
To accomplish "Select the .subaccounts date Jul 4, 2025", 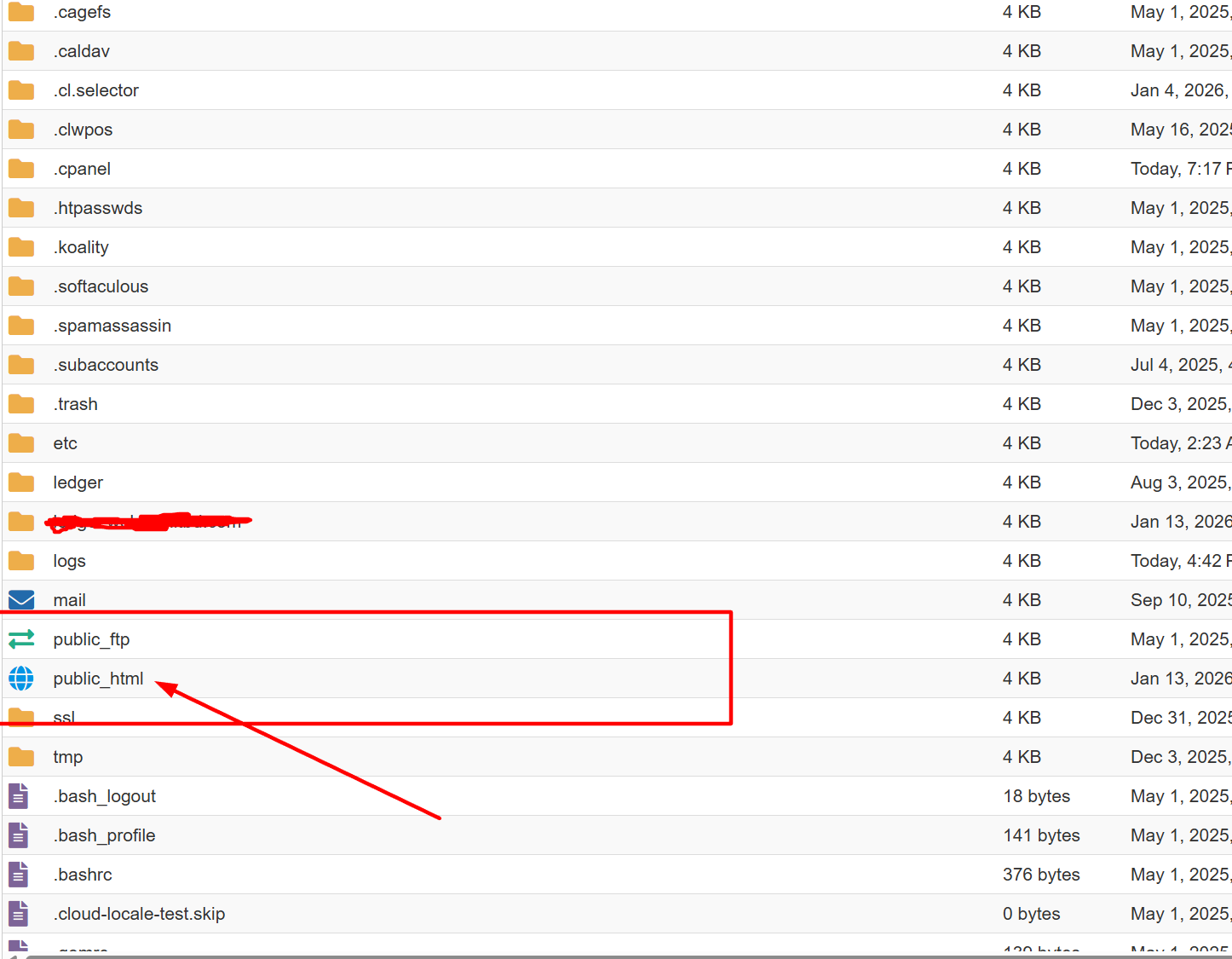I will pos(1181,365).
